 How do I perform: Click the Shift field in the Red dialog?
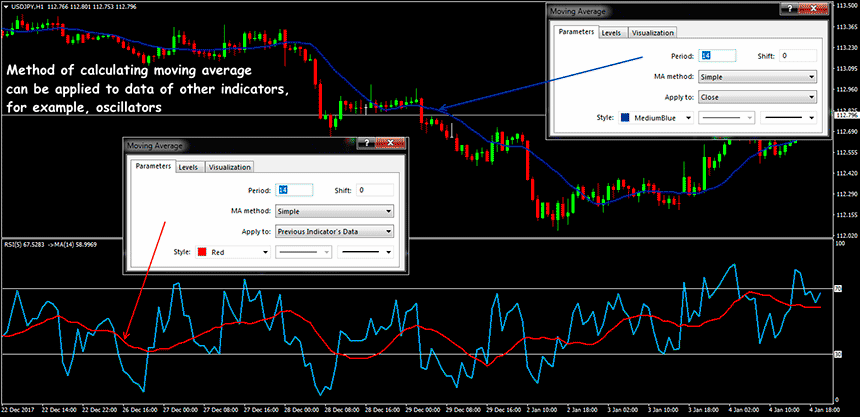point(374,190)
